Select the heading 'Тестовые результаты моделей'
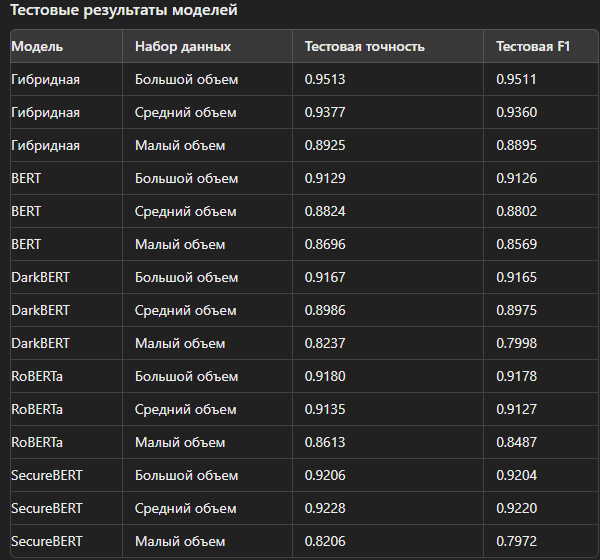Screen dimensions: 600x560 (124, 10)
